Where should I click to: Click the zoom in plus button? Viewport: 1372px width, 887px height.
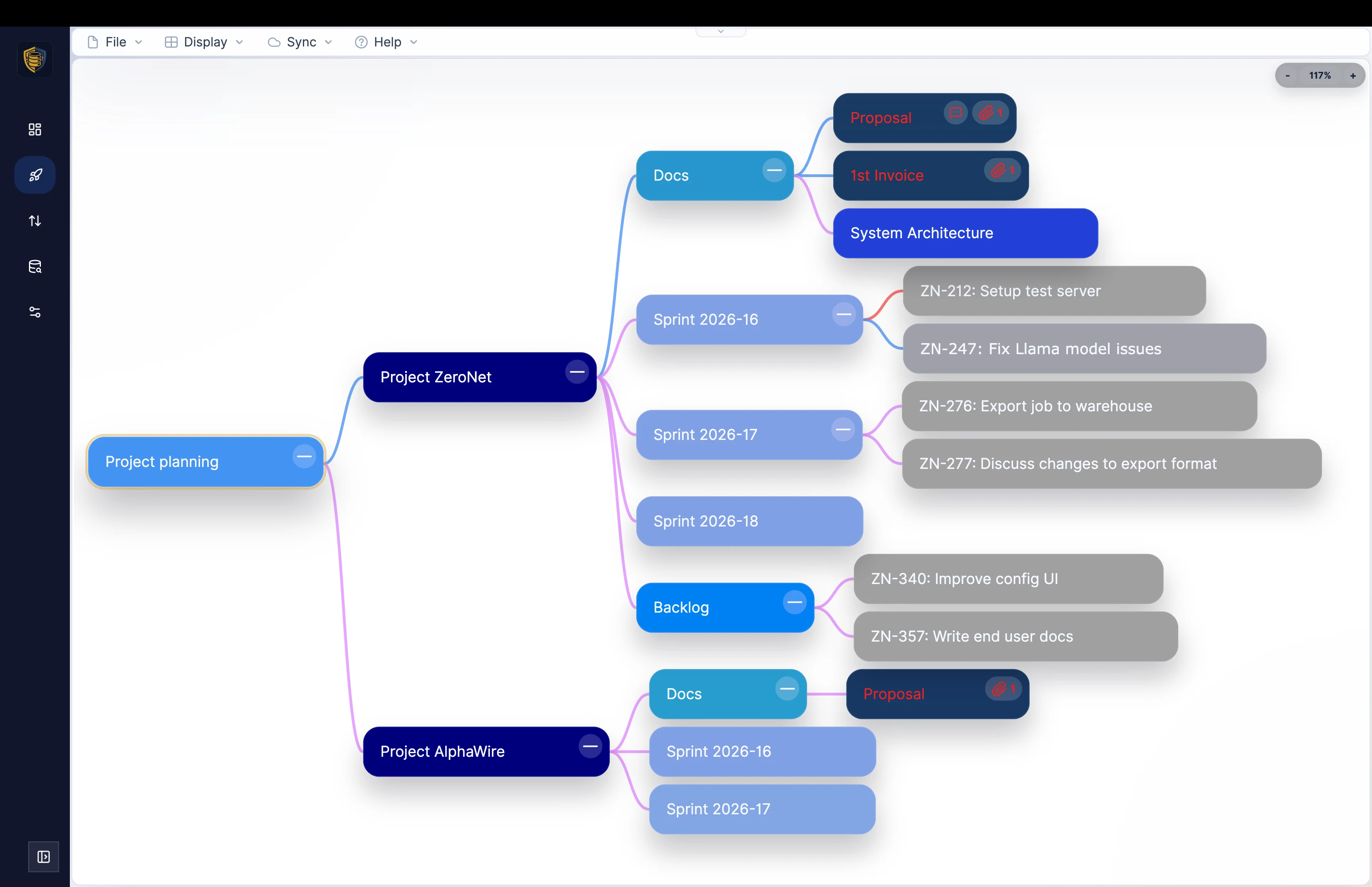point(1353,75)
